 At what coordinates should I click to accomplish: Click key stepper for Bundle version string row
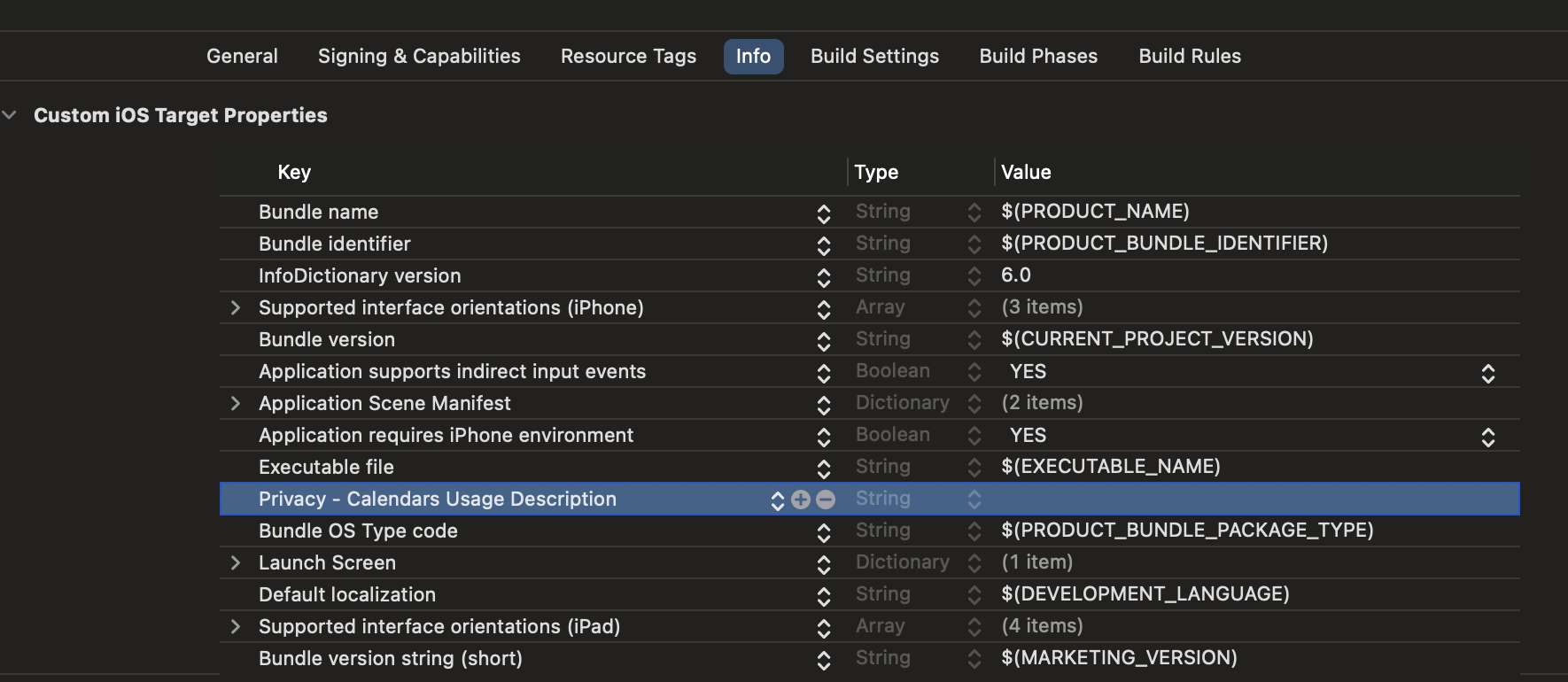tap(824, 659)
